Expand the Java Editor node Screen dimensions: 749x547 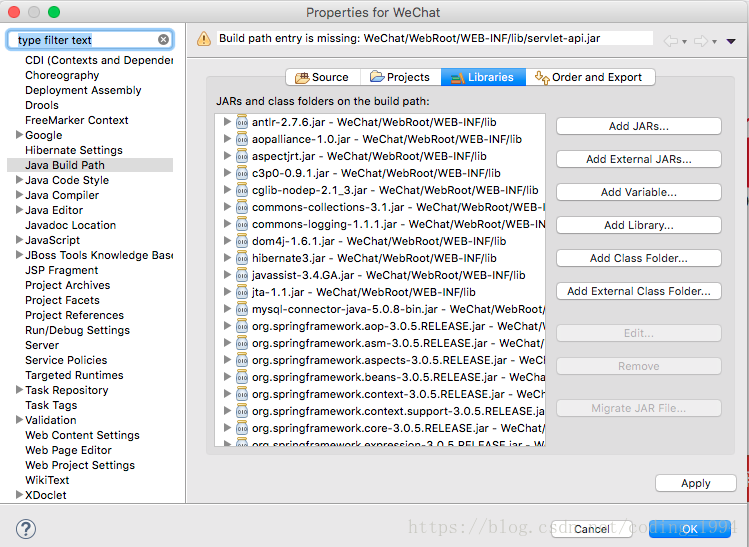(19, 210)
